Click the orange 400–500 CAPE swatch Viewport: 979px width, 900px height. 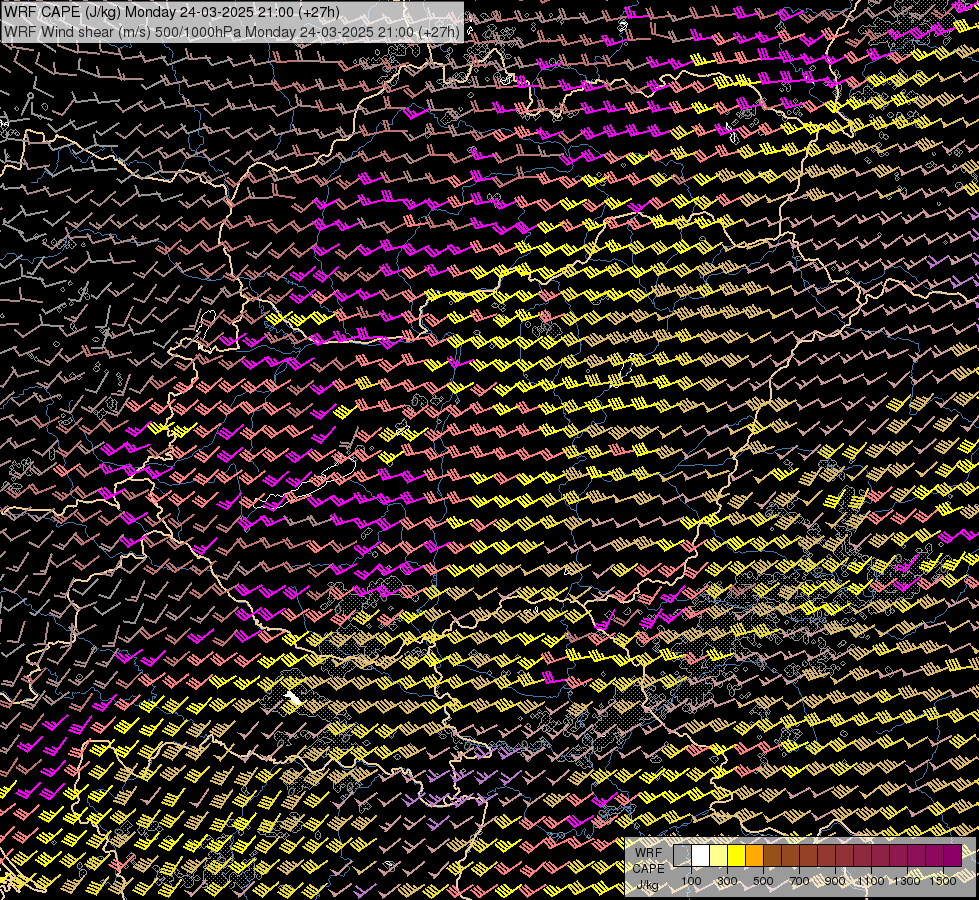pos(754,855)
